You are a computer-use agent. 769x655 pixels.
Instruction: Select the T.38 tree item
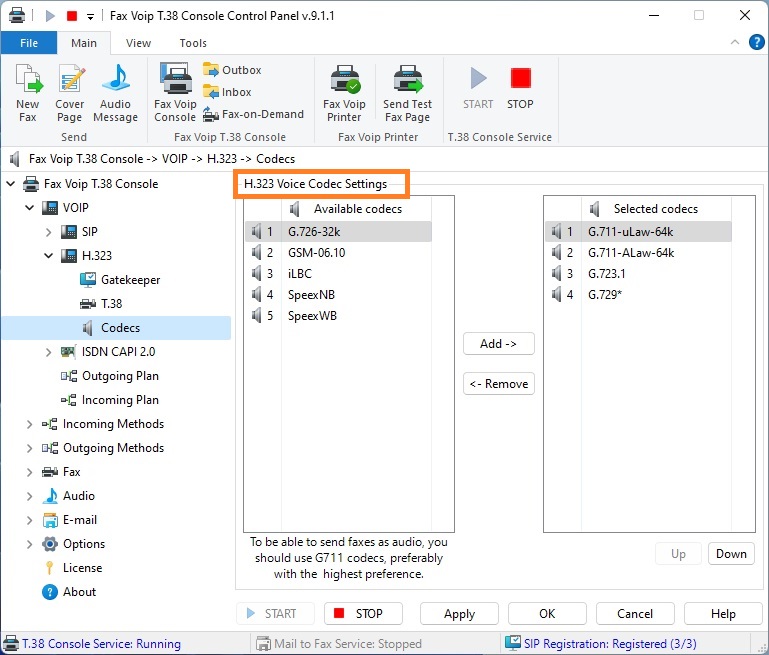102,304
